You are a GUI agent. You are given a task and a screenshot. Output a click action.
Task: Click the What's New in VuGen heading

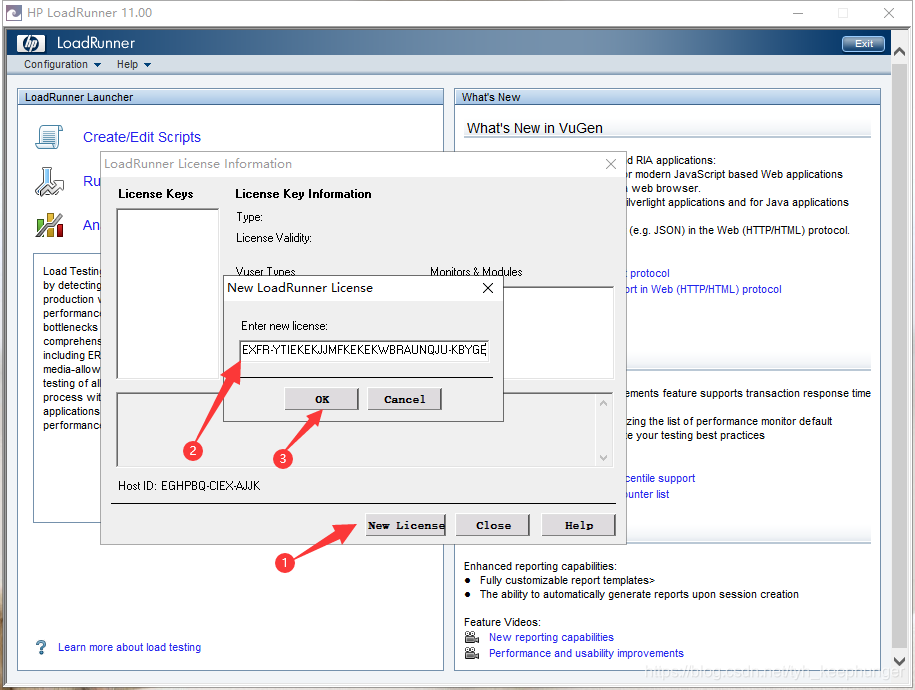click(x=535, y=128)
